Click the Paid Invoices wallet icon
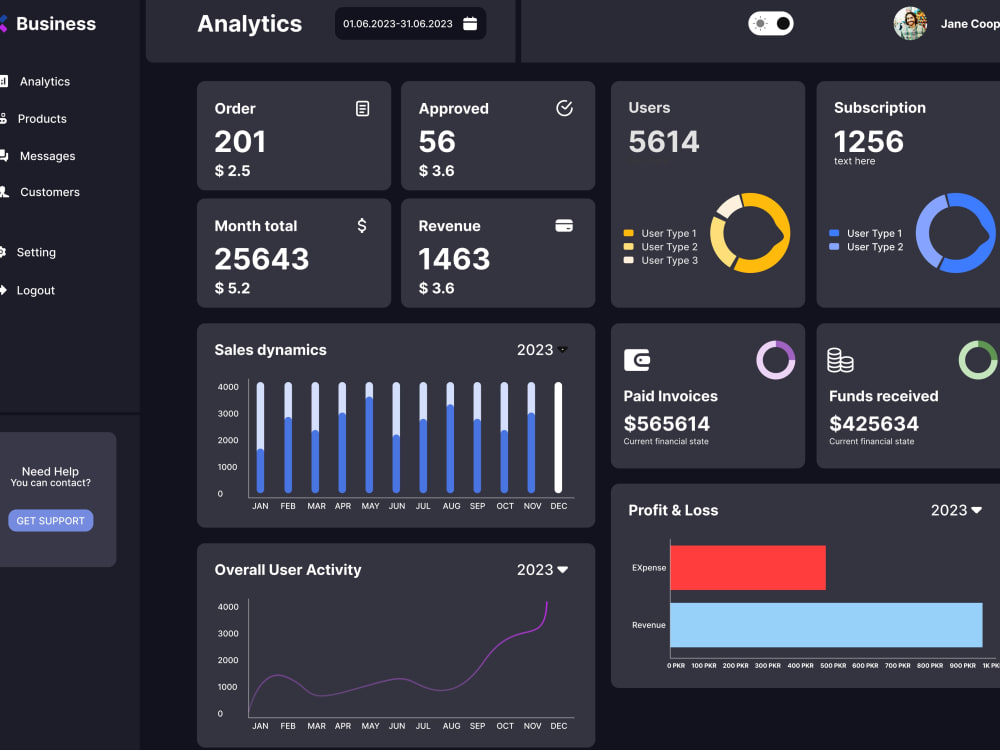 pos(636,360)
